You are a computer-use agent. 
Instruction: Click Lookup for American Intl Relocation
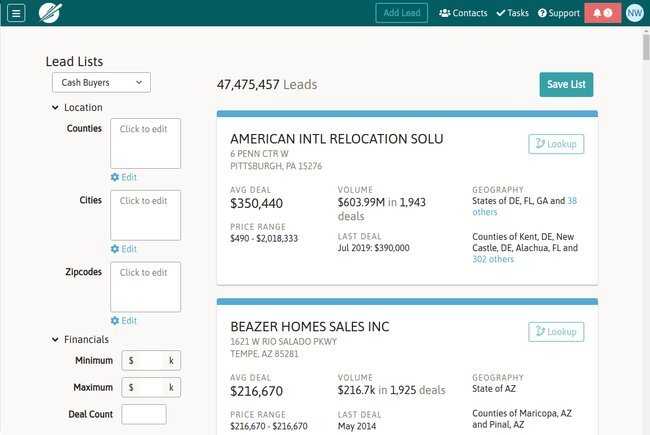point(556,144)
